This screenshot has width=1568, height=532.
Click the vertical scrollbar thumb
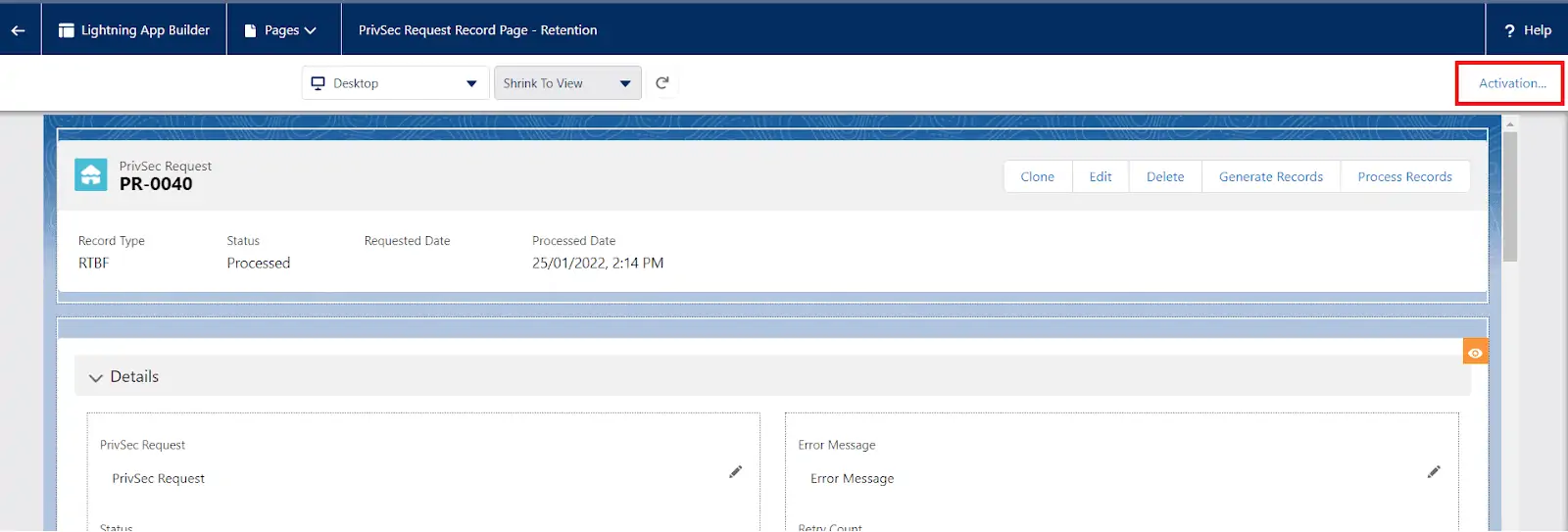[x=1510, y=196]
